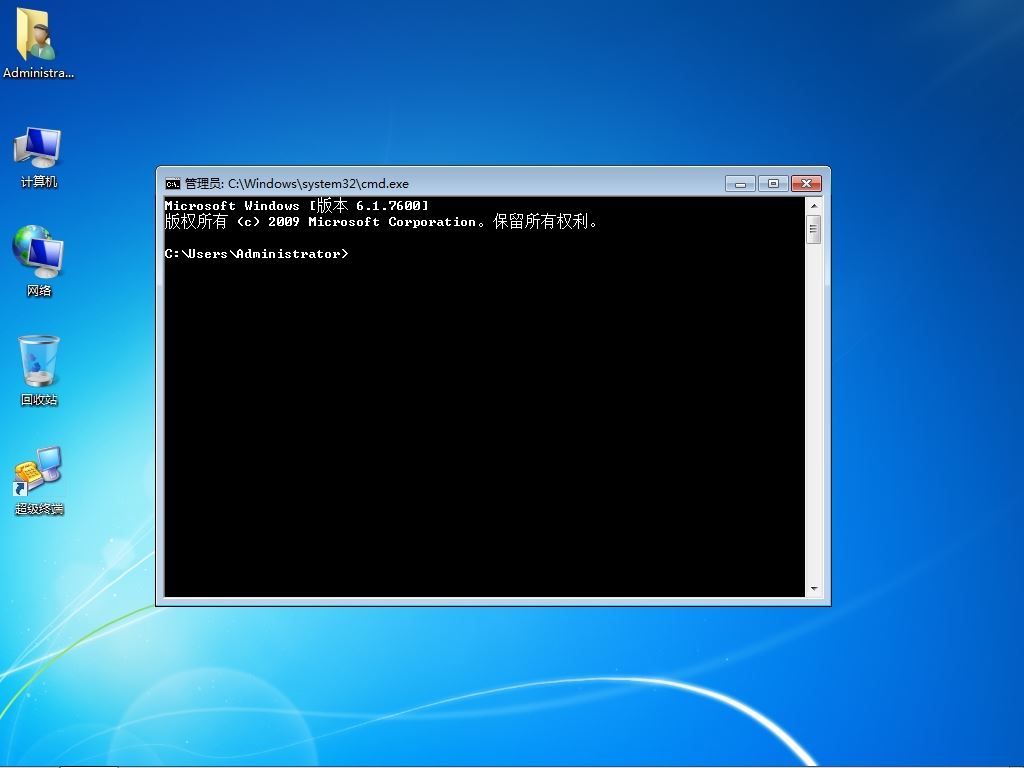Select the 网络 desktop icon
The image size is (1024, 768).
point(39,261)
